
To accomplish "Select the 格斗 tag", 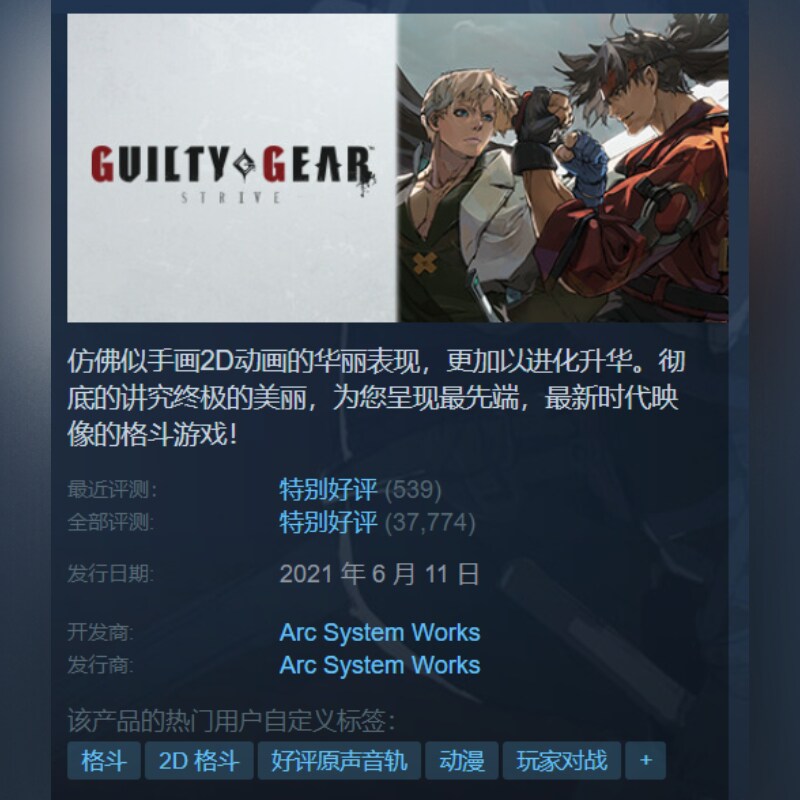I will (104, 761).
